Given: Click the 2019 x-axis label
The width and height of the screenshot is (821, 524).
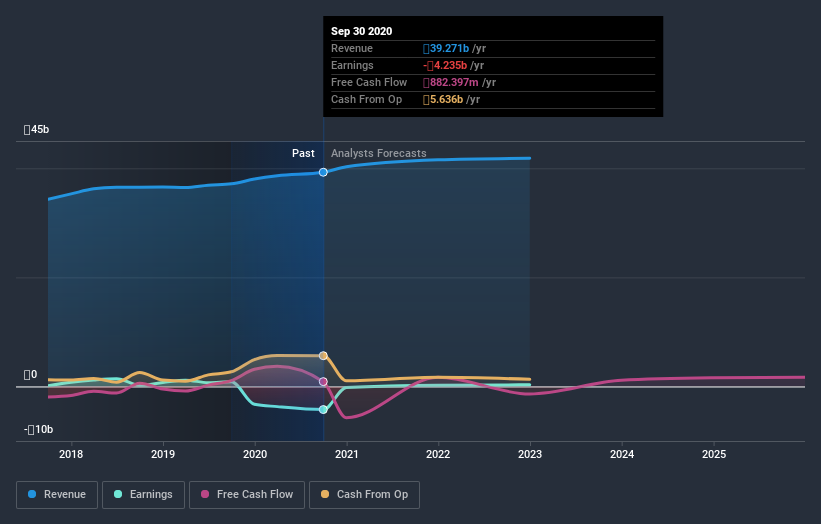Looking at the screenshot, I should (163, 454).
